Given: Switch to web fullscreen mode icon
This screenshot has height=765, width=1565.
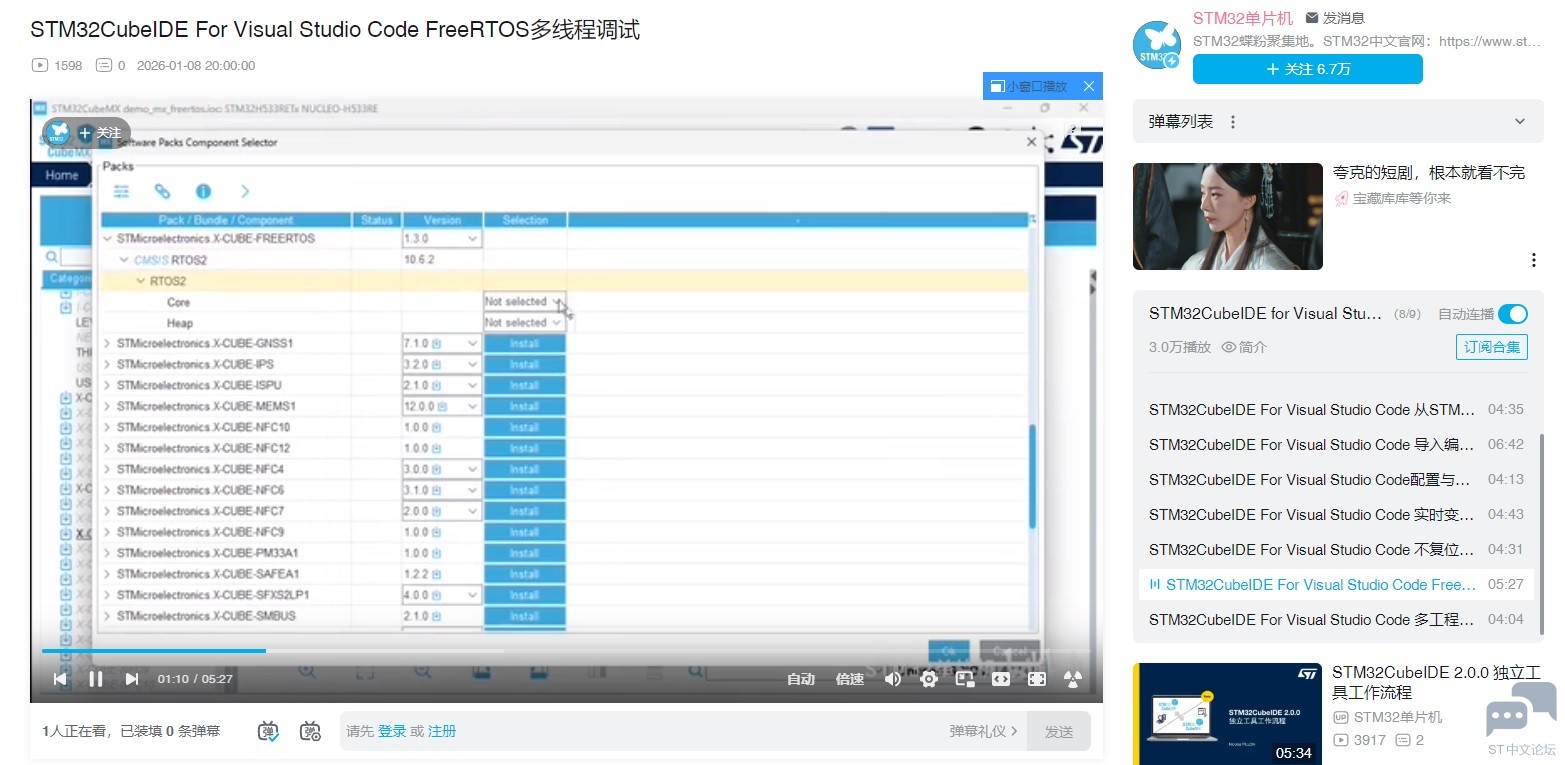Looking at the screenshot, I should coord(1000,679).
